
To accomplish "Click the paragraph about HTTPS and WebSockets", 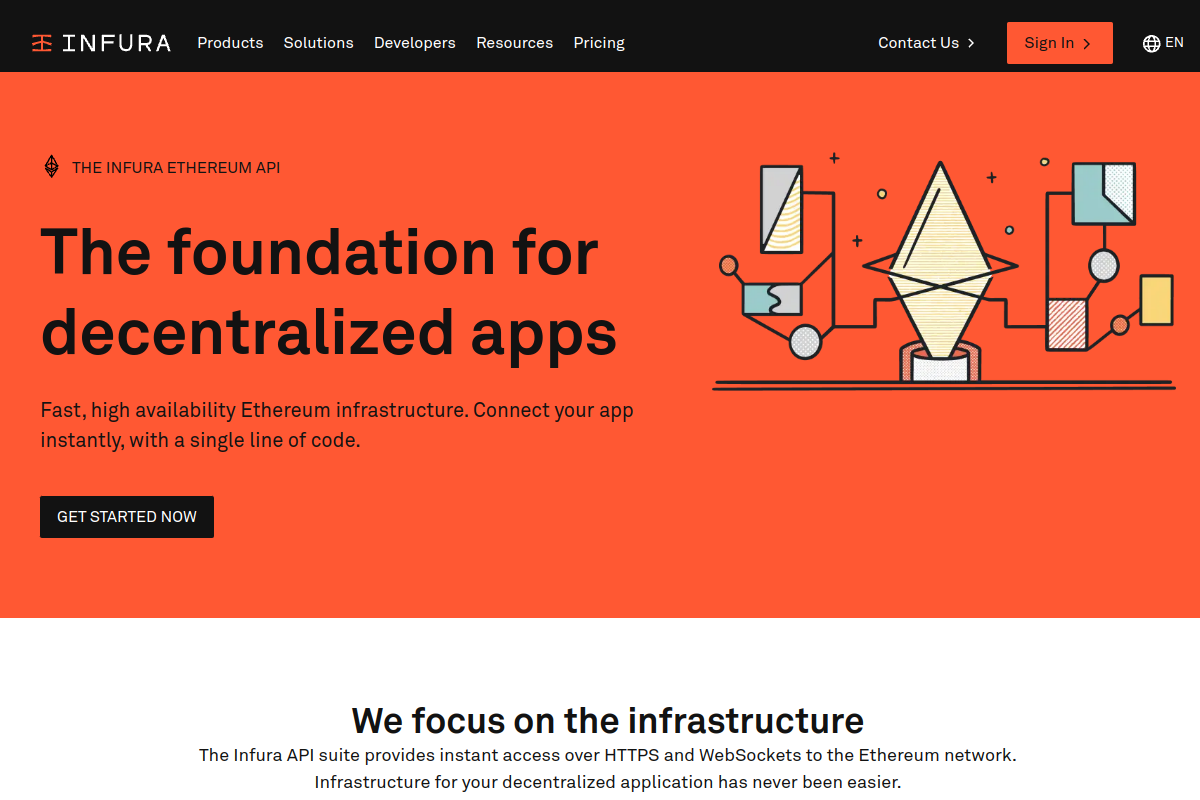I will pos(608,768).
